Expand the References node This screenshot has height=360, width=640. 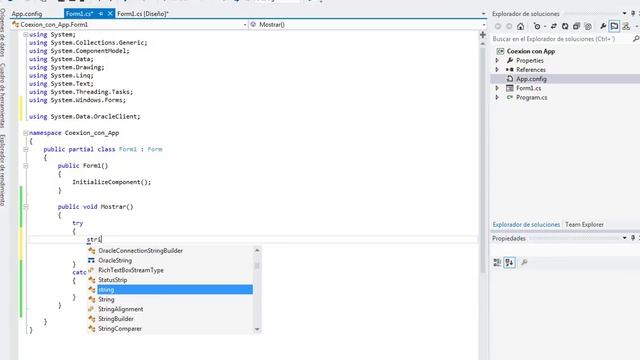pos(497,69)
